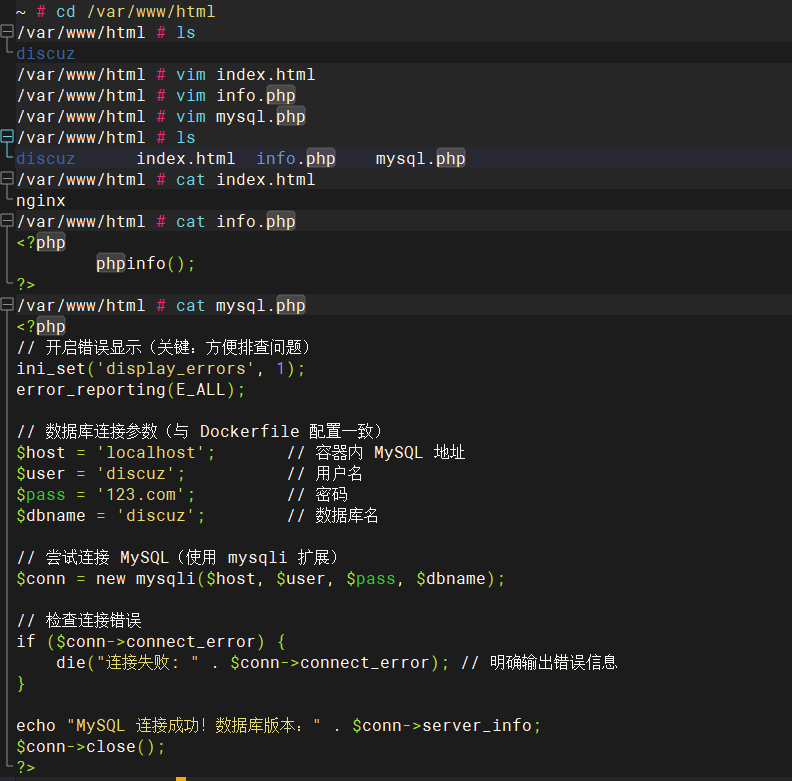This screenshot has width=792, height=781.
Task: Click the 'phpinfo();' line
Action: (x=145, y=263)
